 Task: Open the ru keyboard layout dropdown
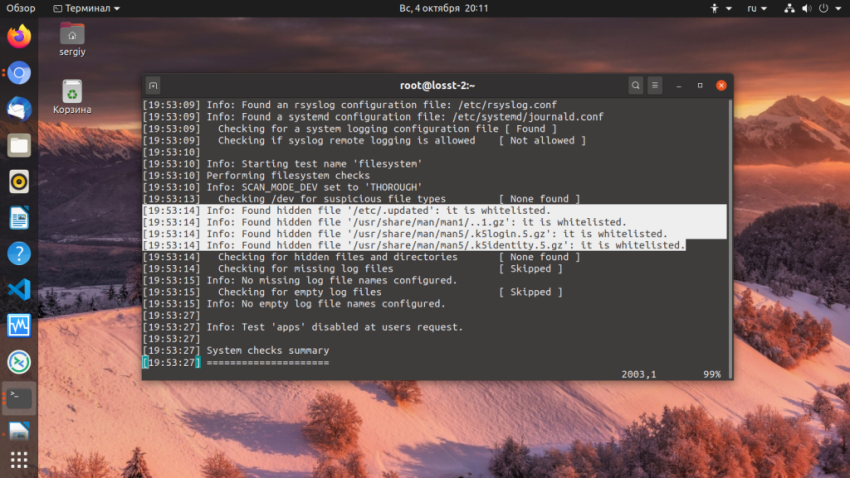tap(757, 8)
